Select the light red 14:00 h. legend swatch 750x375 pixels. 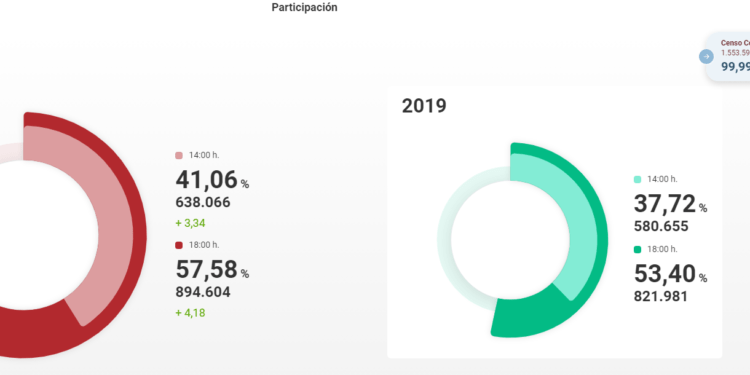179,155
